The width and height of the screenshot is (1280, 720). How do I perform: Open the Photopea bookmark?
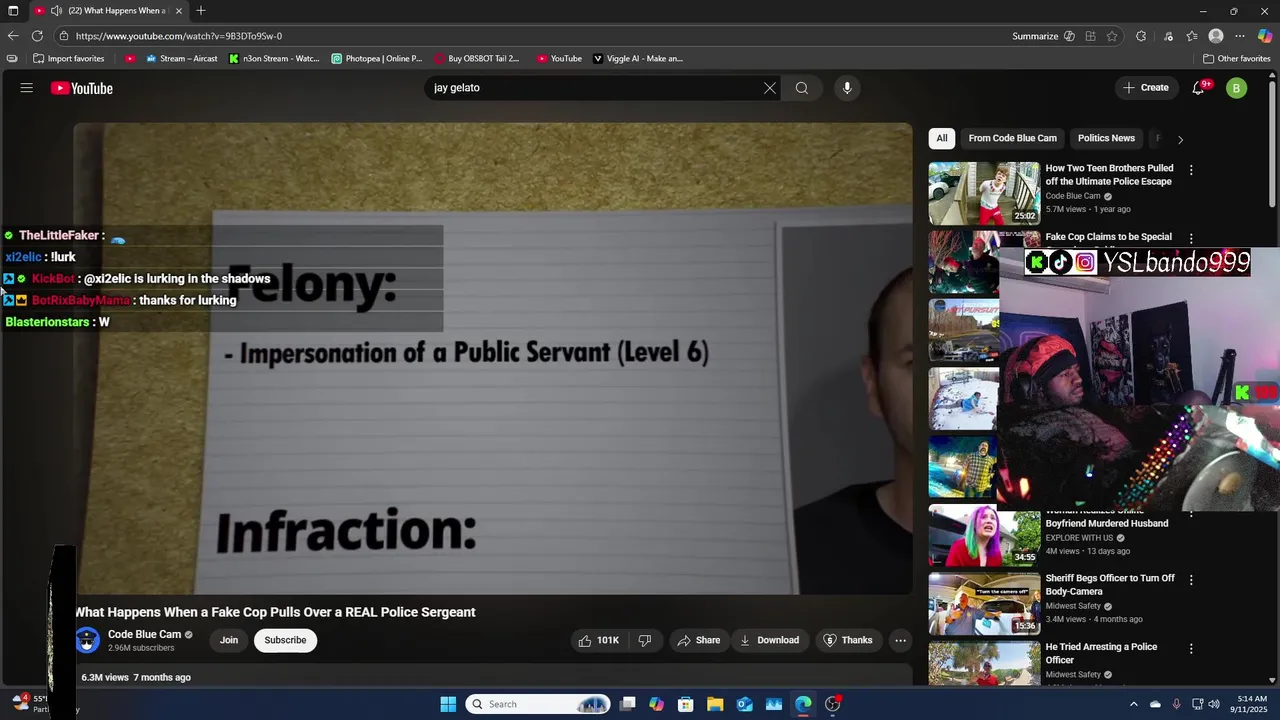click(377, 58)
